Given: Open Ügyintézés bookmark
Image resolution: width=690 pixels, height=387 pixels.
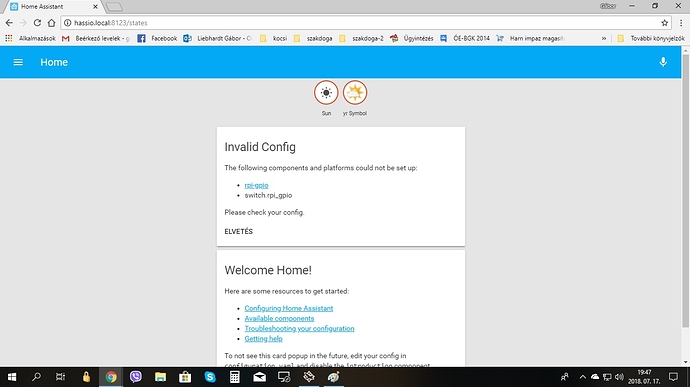Looking at the screenshot, I should 412,38.
